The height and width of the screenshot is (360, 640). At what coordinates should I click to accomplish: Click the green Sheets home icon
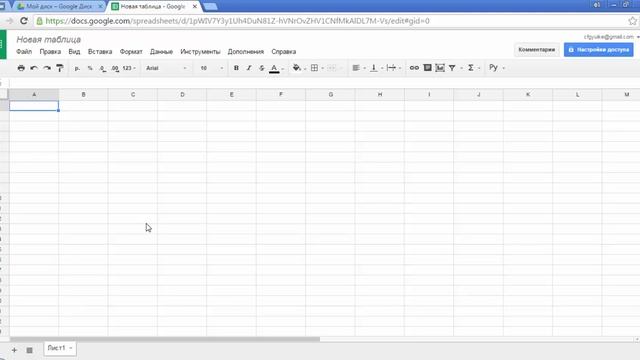point(3,44)
